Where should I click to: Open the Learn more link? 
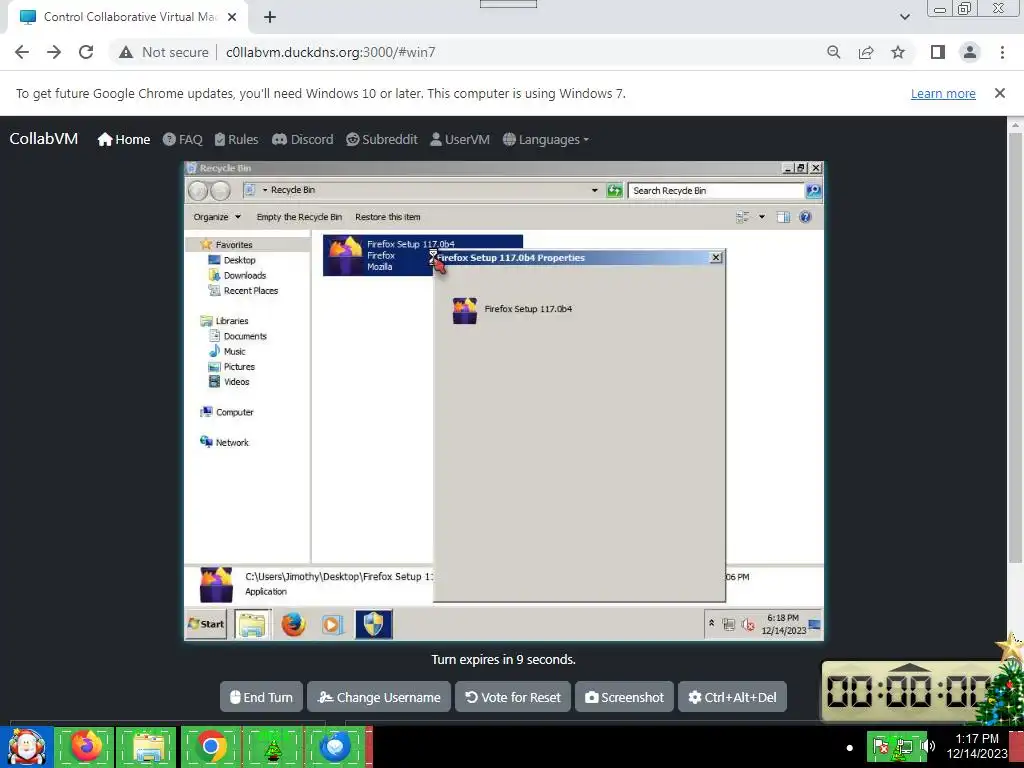pyautogui.click(x=943, y=93)
